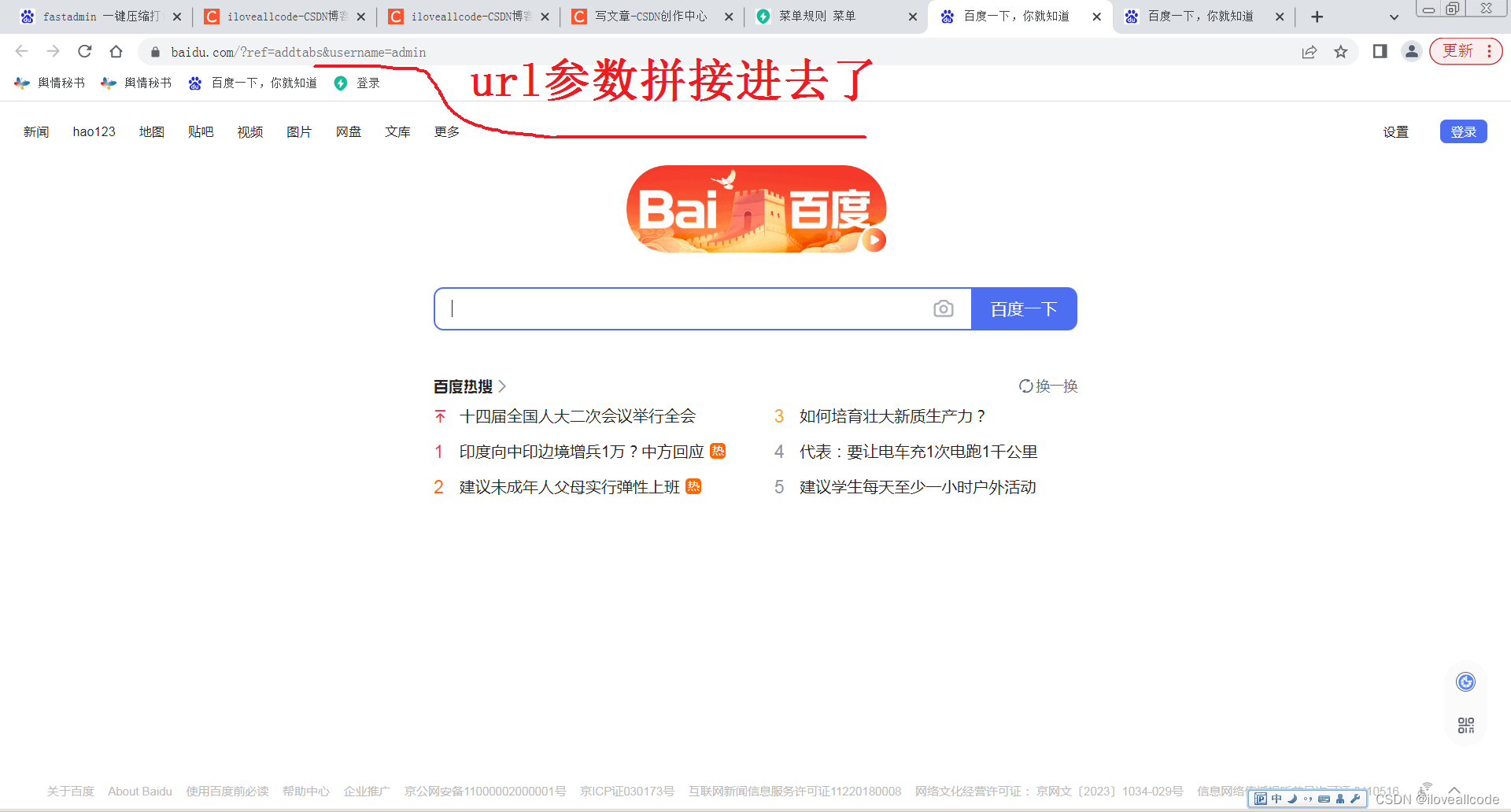The height and width of the screenshot is (812, 1511).
Task: Open the browser home page icon
Action: 116,52
